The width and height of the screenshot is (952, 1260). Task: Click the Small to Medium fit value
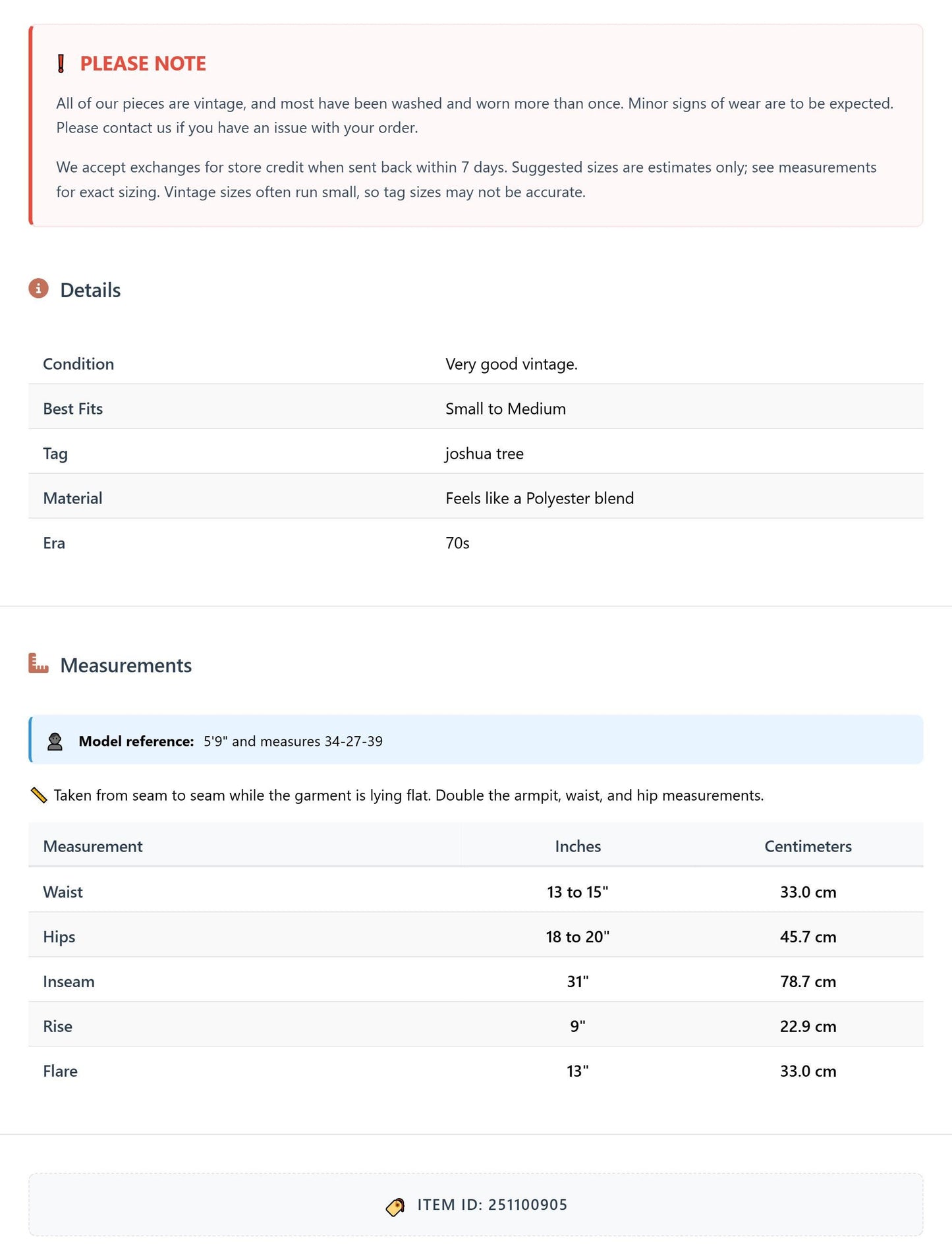[x=505, y=409]
